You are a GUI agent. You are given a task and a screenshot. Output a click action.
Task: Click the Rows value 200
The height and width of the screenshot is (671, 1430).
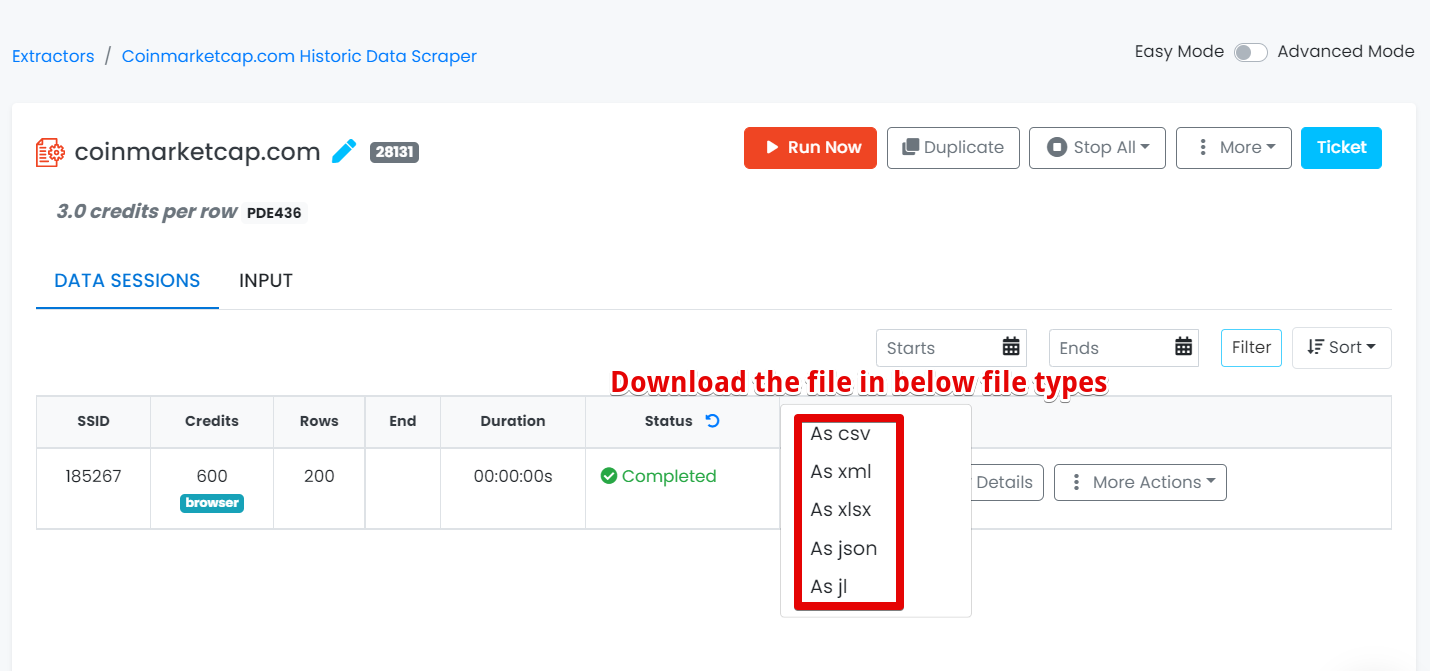[x=319, y=476]
